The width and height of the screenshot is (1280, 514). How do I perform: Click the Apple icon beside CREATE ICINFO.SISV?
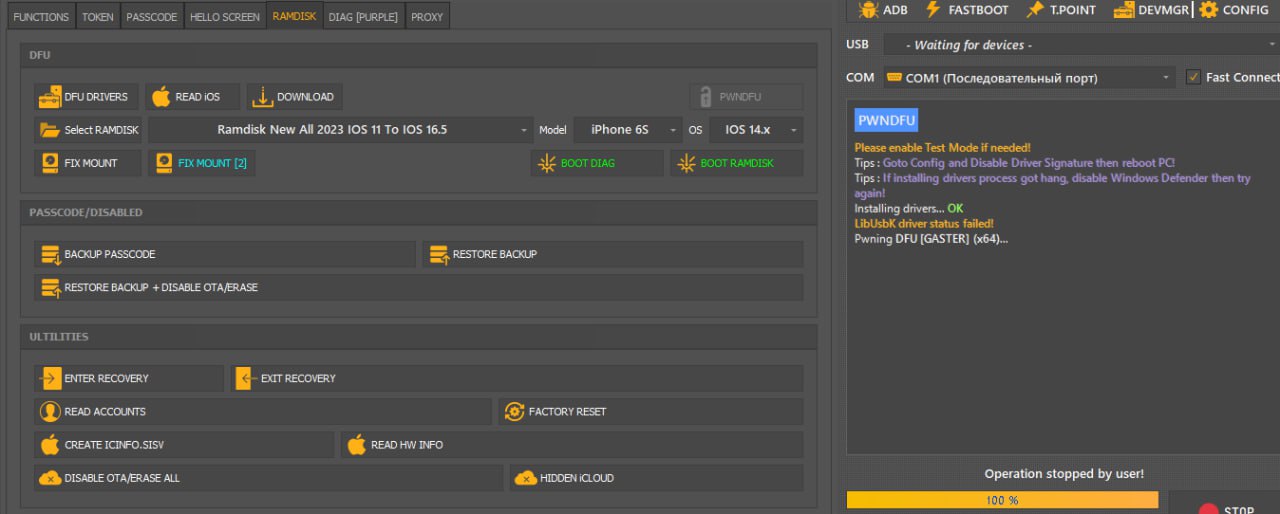pyautogui.click(x=49, y=444)
